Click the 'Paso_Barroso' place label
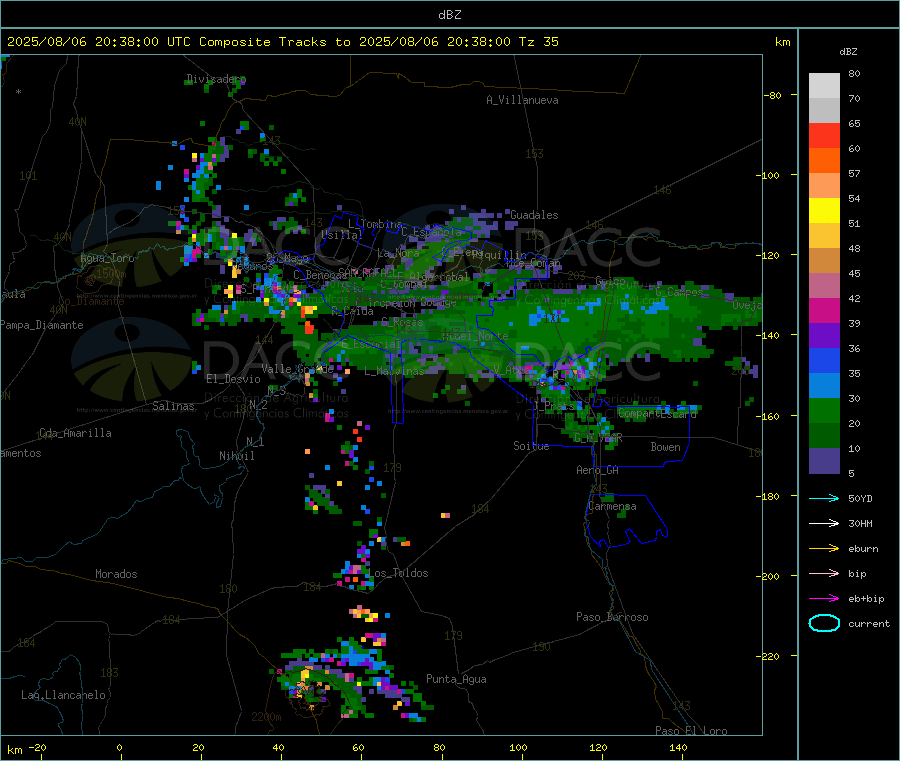 [612, 617]
